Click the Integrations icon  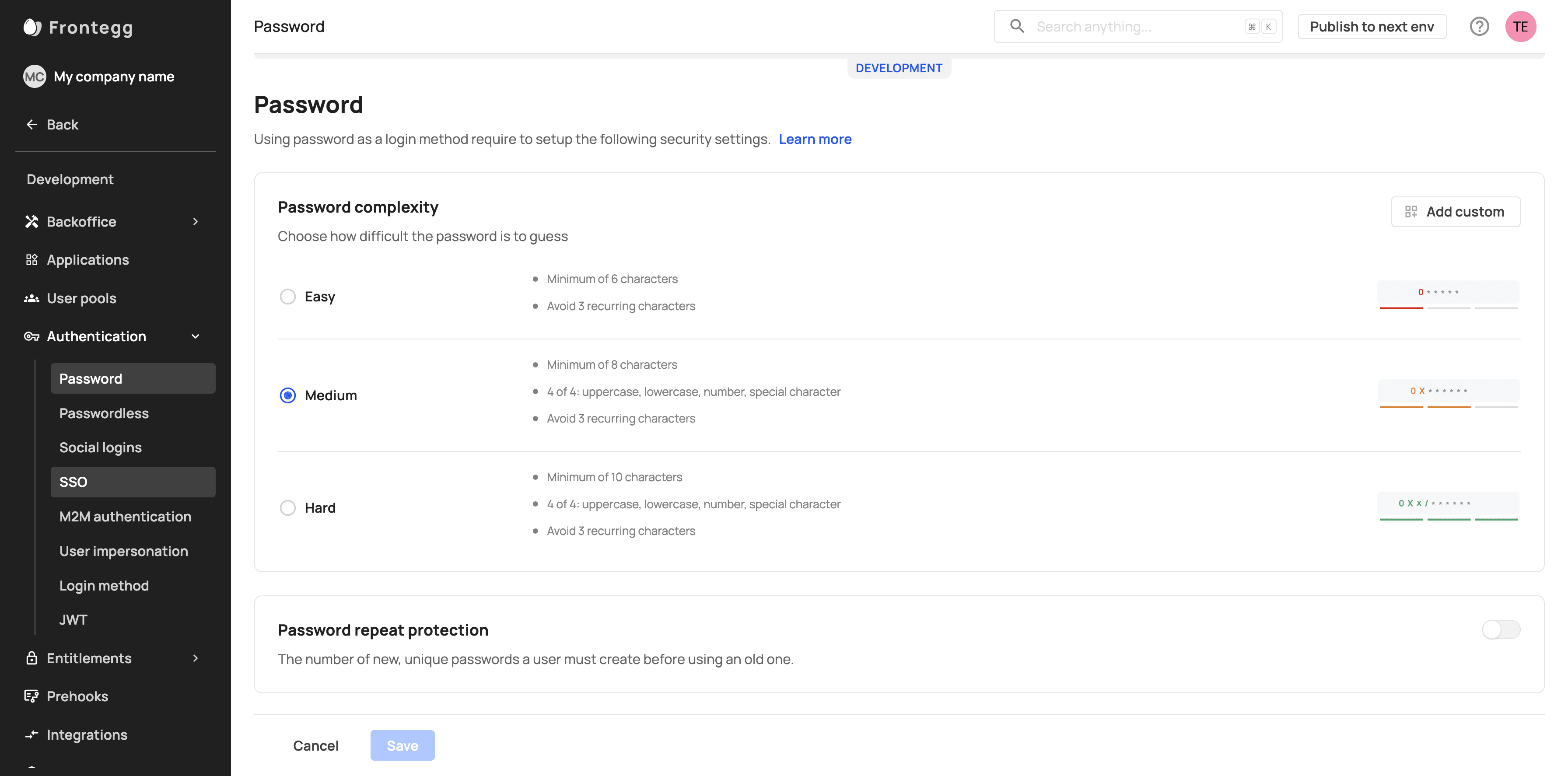(31, 734)
